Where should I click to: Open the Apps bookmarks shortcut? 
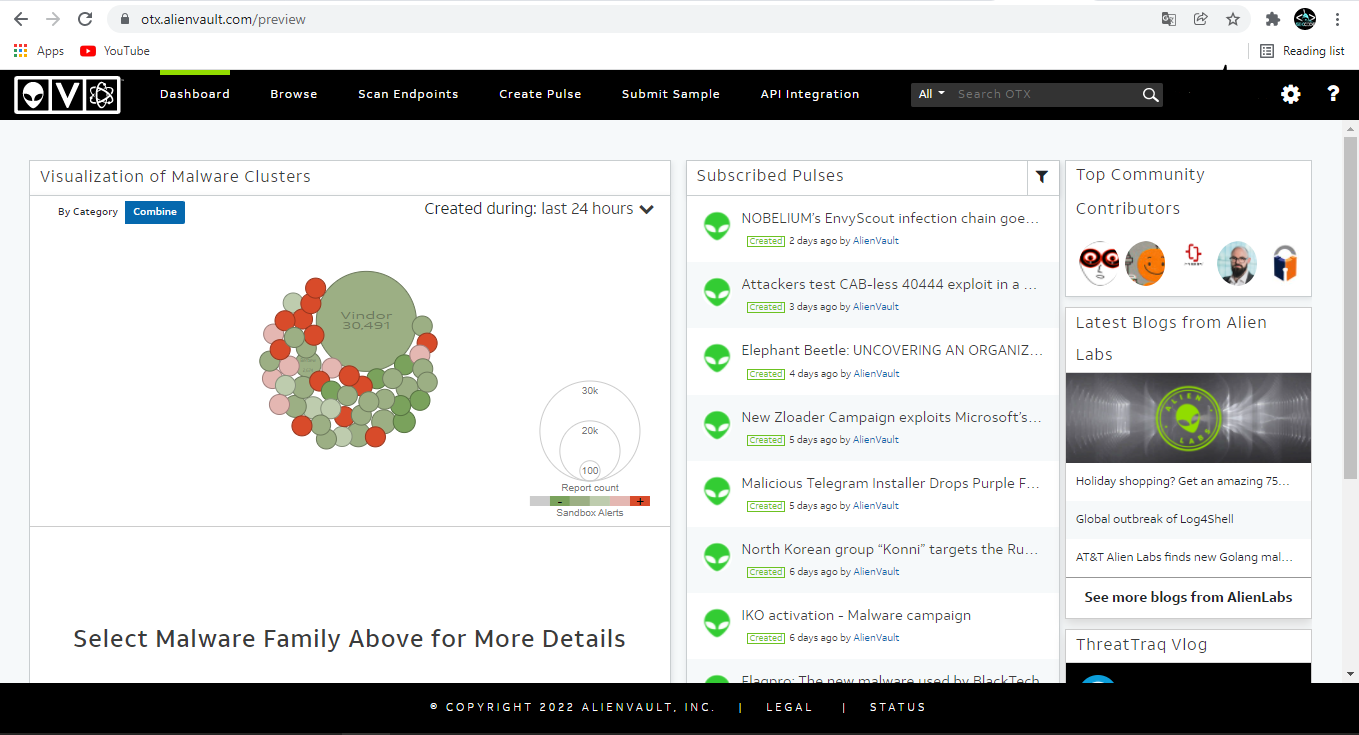pyautogui.click(x=39, y=51)
